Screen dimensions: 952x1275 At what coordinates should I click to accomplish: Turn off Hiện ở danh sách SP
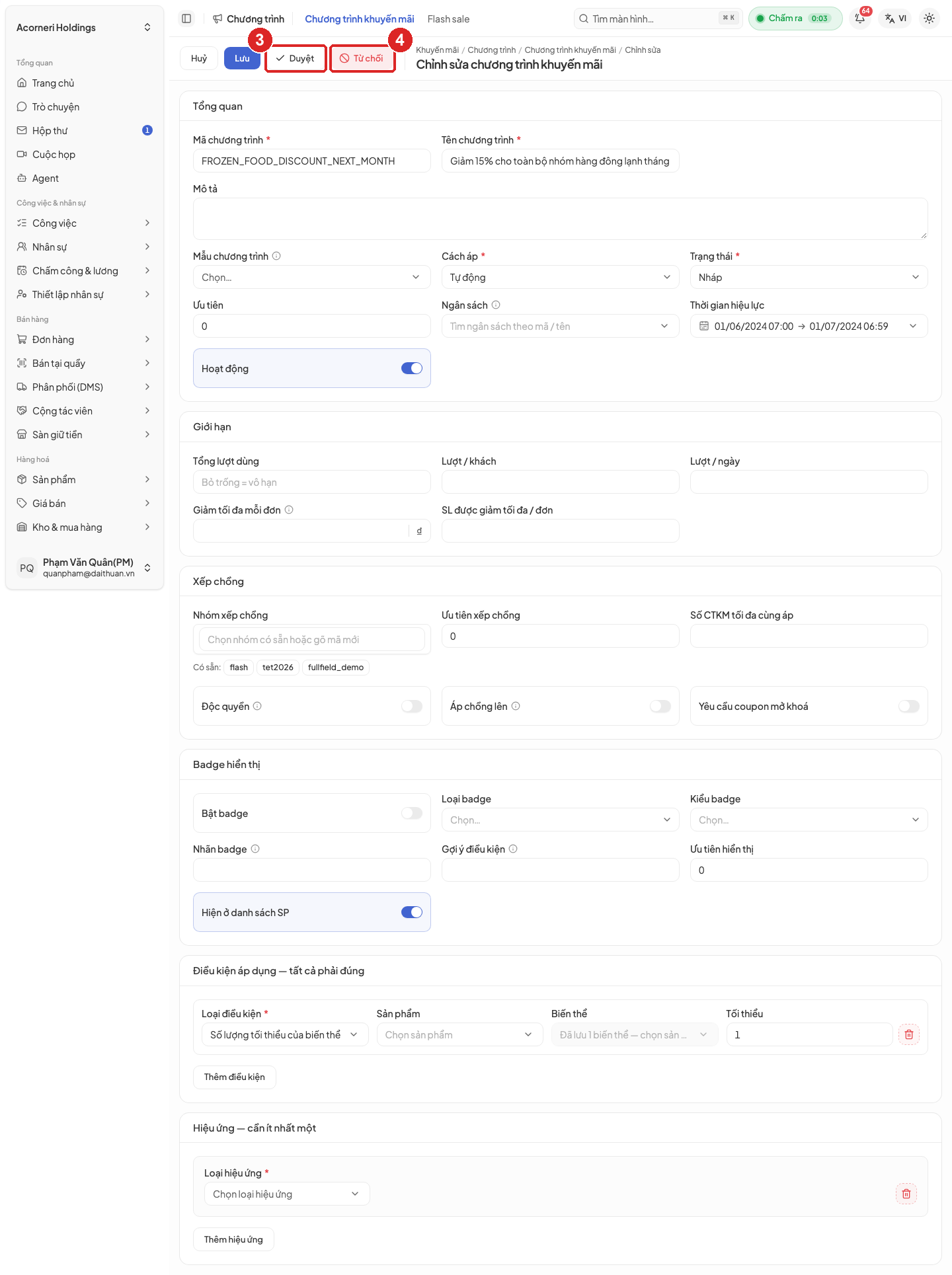[412, 912]
